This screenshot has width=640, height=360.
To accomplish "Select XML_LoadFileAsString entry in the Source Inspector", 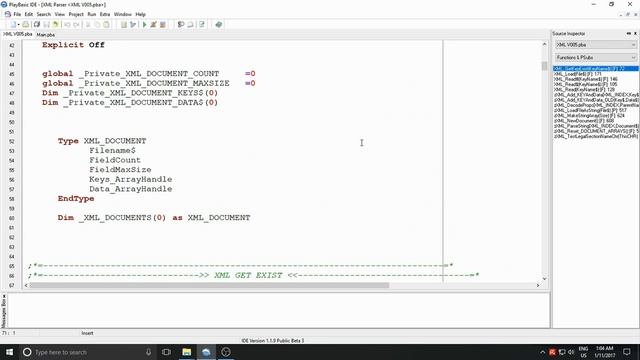I will [x=590, y=110].
